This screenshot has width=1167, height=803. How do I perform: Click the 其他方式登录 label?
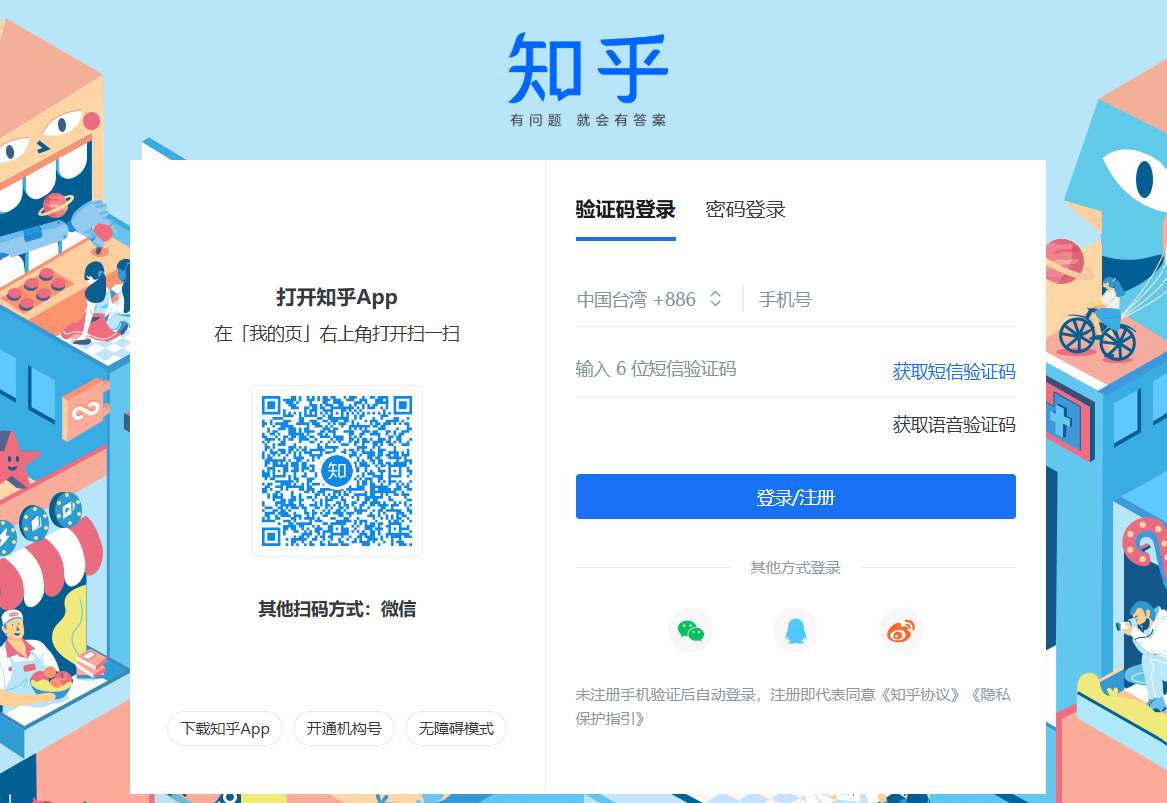pyautogui.click(x=796, y=568)
